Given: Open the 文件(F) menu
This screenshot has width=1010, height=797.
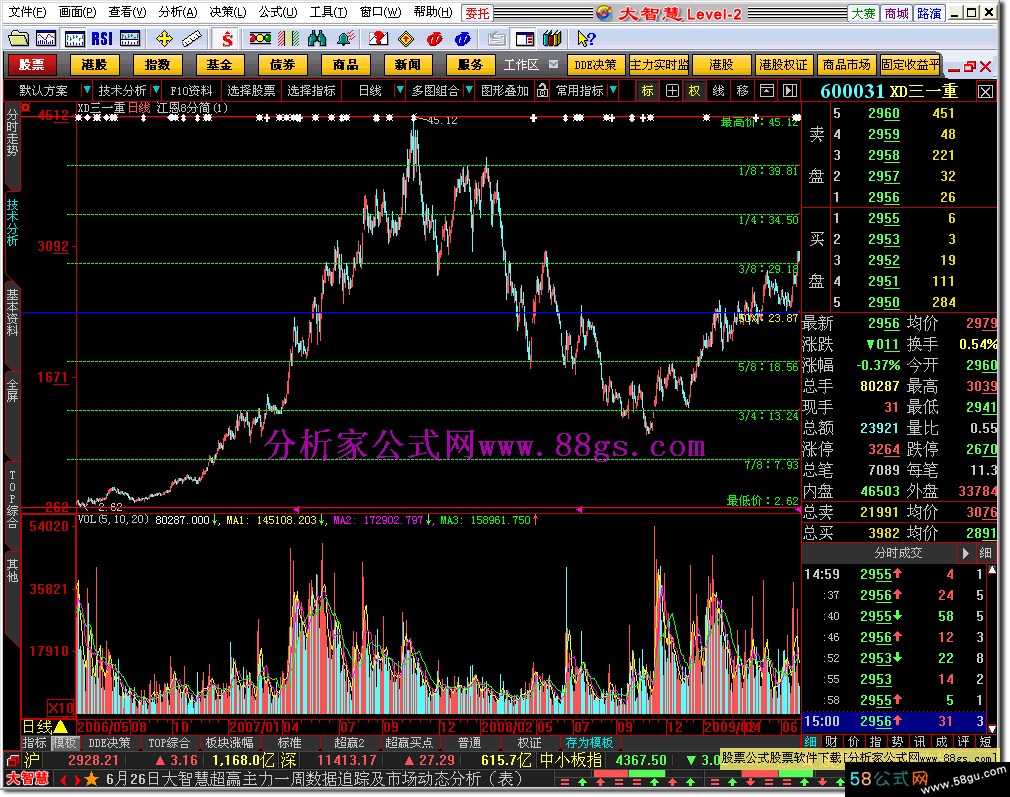Looking at the screenshot, I should click(27, 12).
